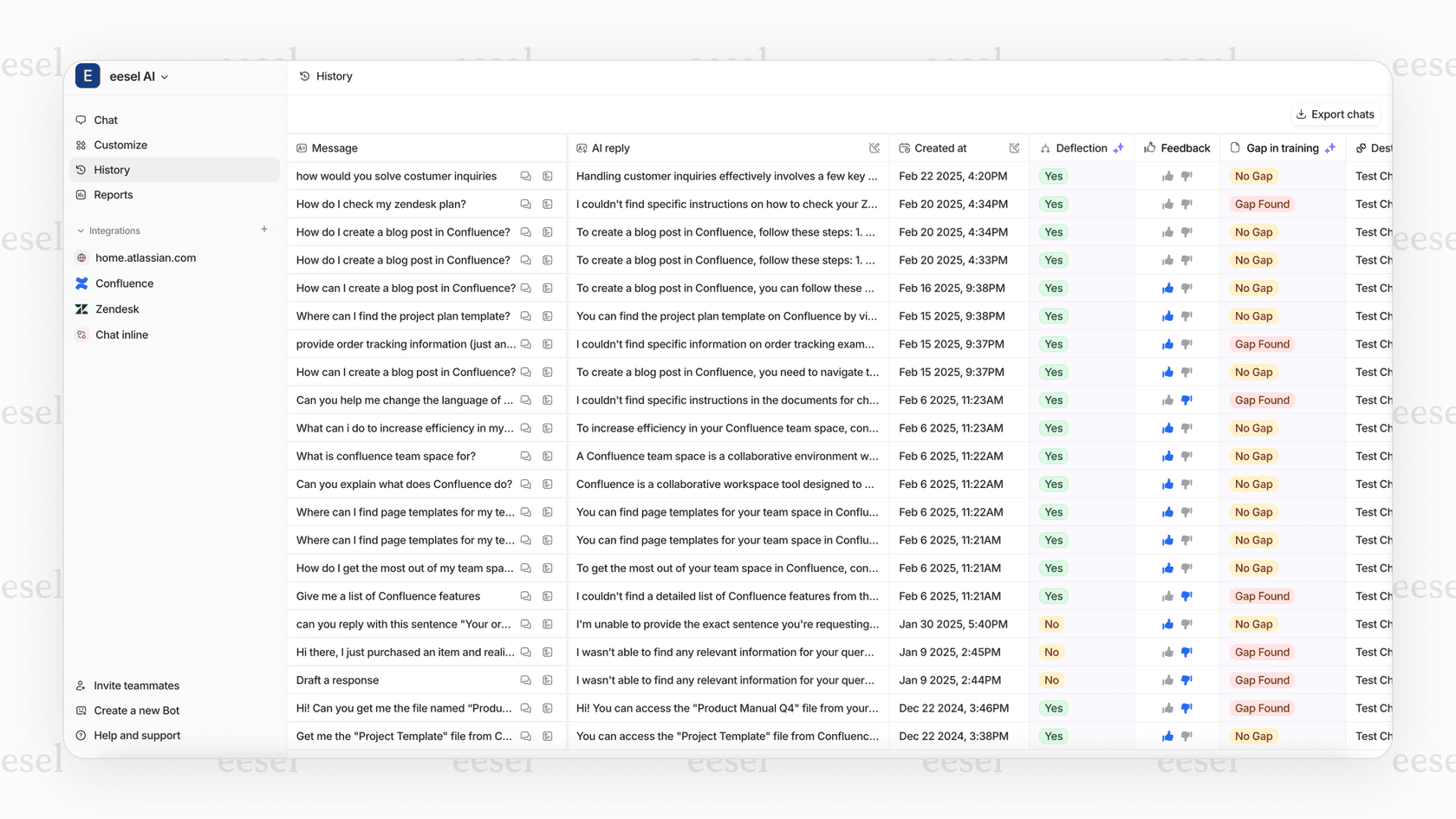Go to the Customize section
The width and height of the screenshot is (1456, 819).
pos(120,145)
